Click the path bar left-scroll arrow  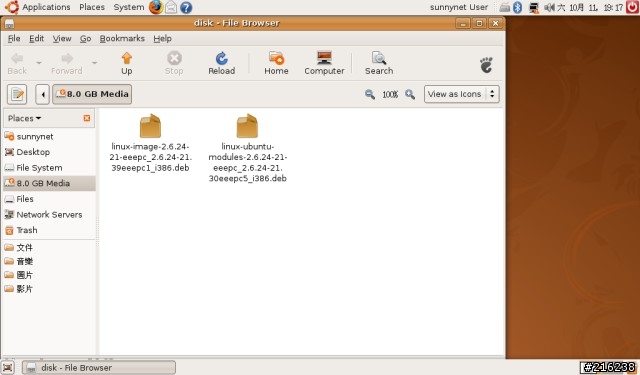42,94
